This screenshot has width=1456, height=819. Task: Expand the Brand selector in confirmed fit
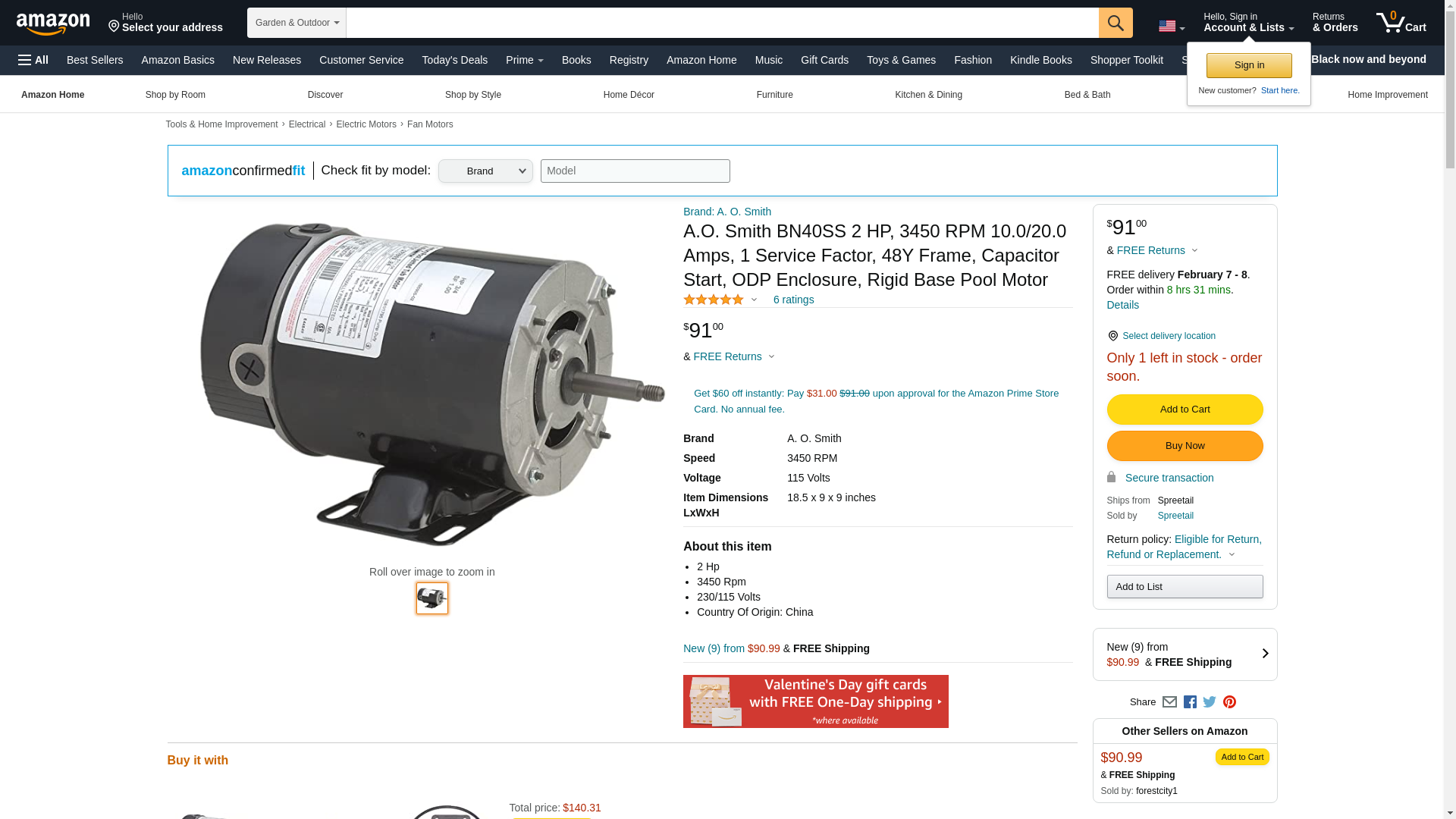(x=485, y=171)
